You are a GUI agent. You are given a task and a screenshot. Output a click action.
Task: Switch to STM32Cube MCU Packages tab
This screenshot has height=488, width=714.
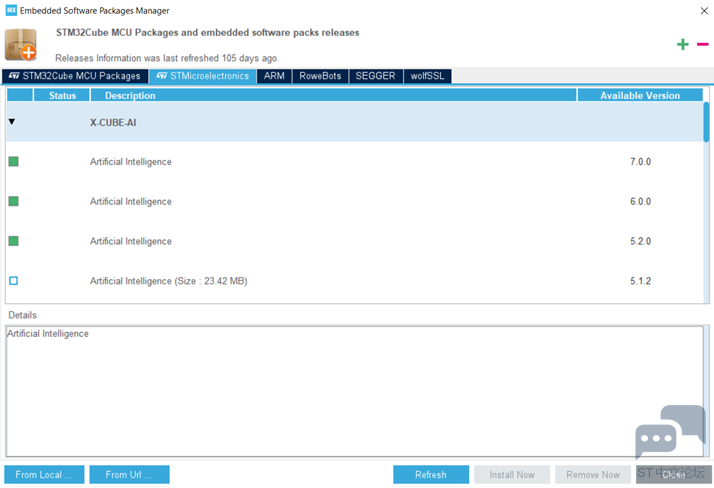tap(75, 76)
